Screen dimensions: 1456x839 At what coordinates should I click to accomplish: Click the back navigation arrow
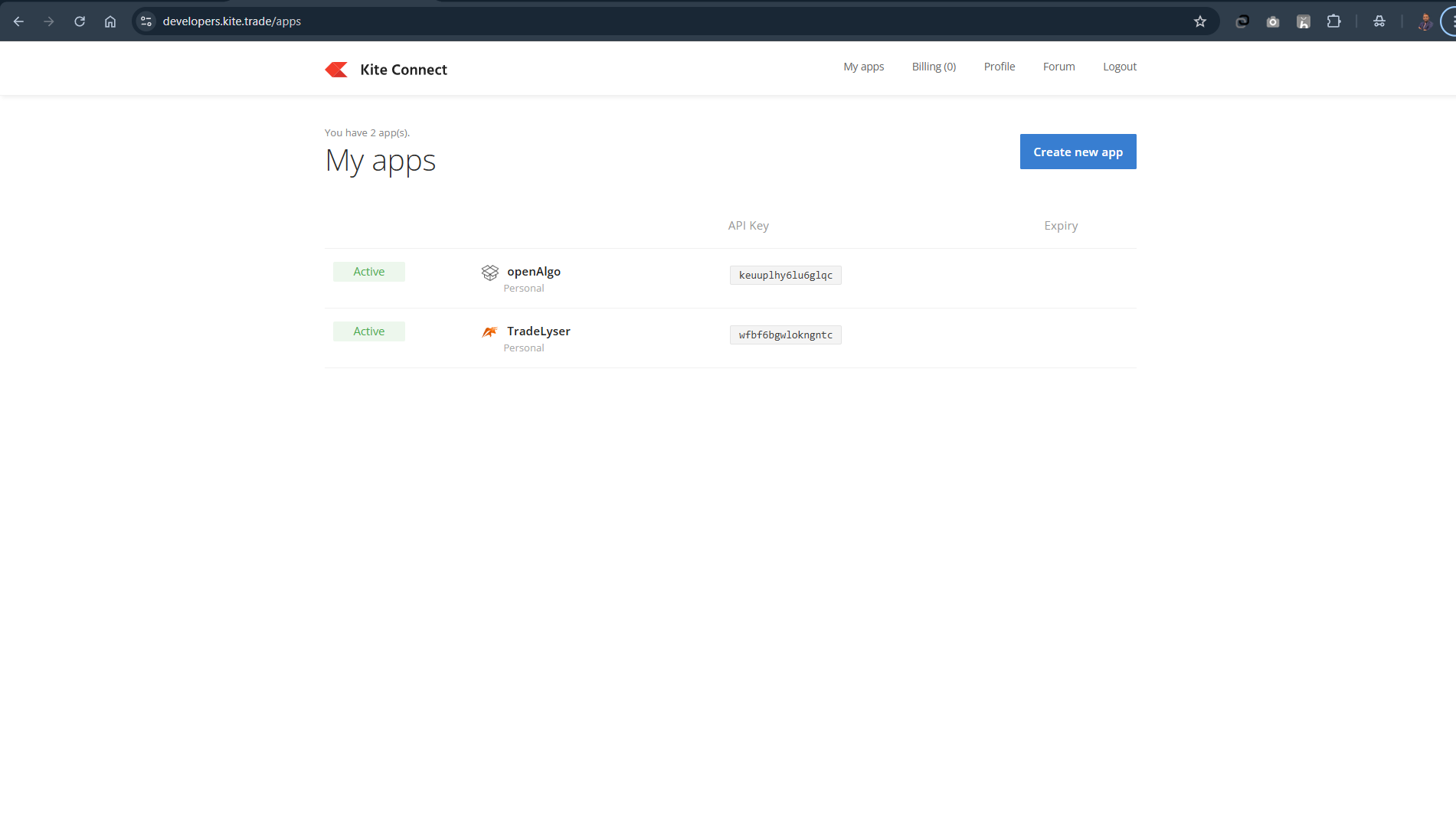[x=18, y=21]
